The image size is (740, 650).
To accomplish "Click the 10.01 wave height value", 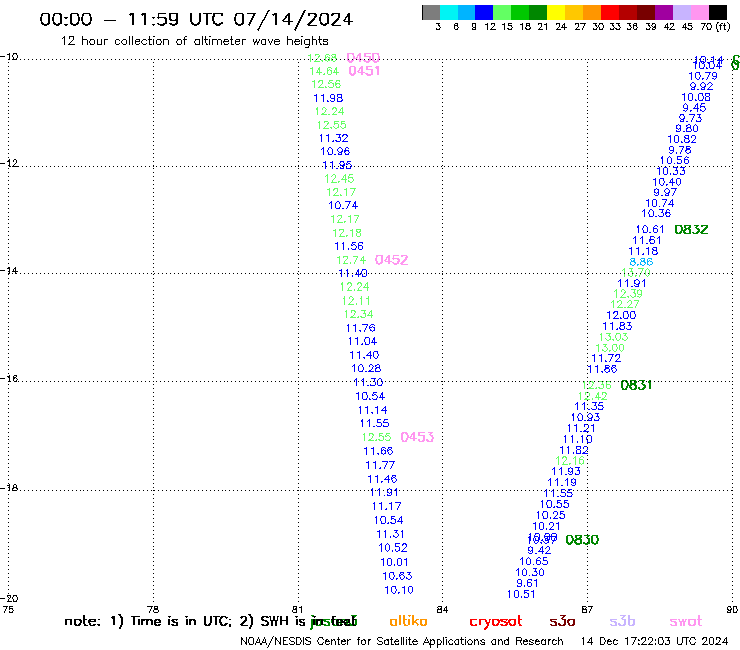I will click(395, 562).
